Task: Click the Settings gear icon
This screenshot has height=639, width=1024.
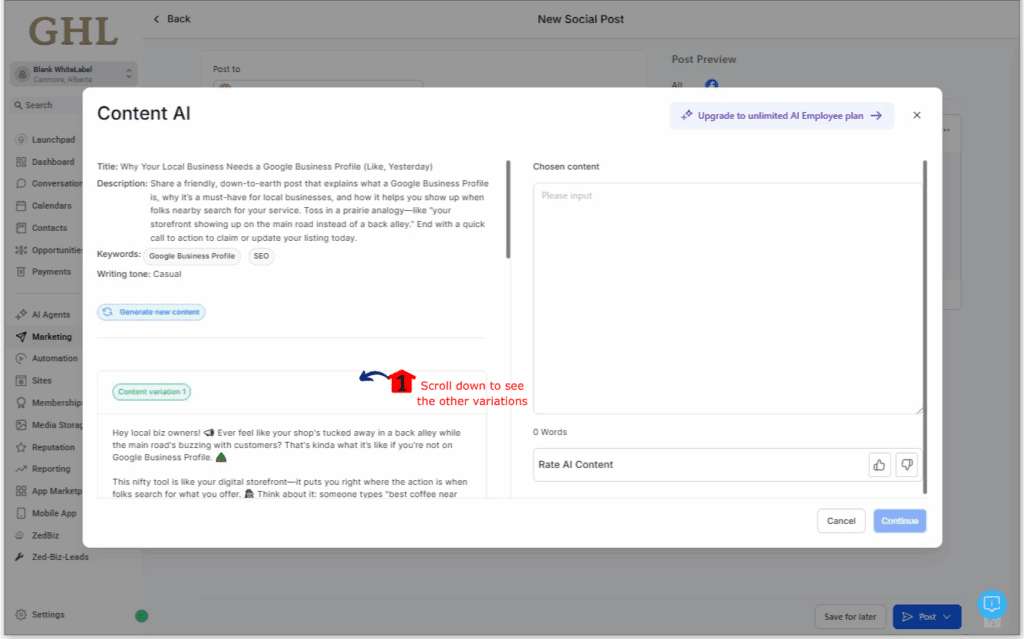Action: pos(21,615)
